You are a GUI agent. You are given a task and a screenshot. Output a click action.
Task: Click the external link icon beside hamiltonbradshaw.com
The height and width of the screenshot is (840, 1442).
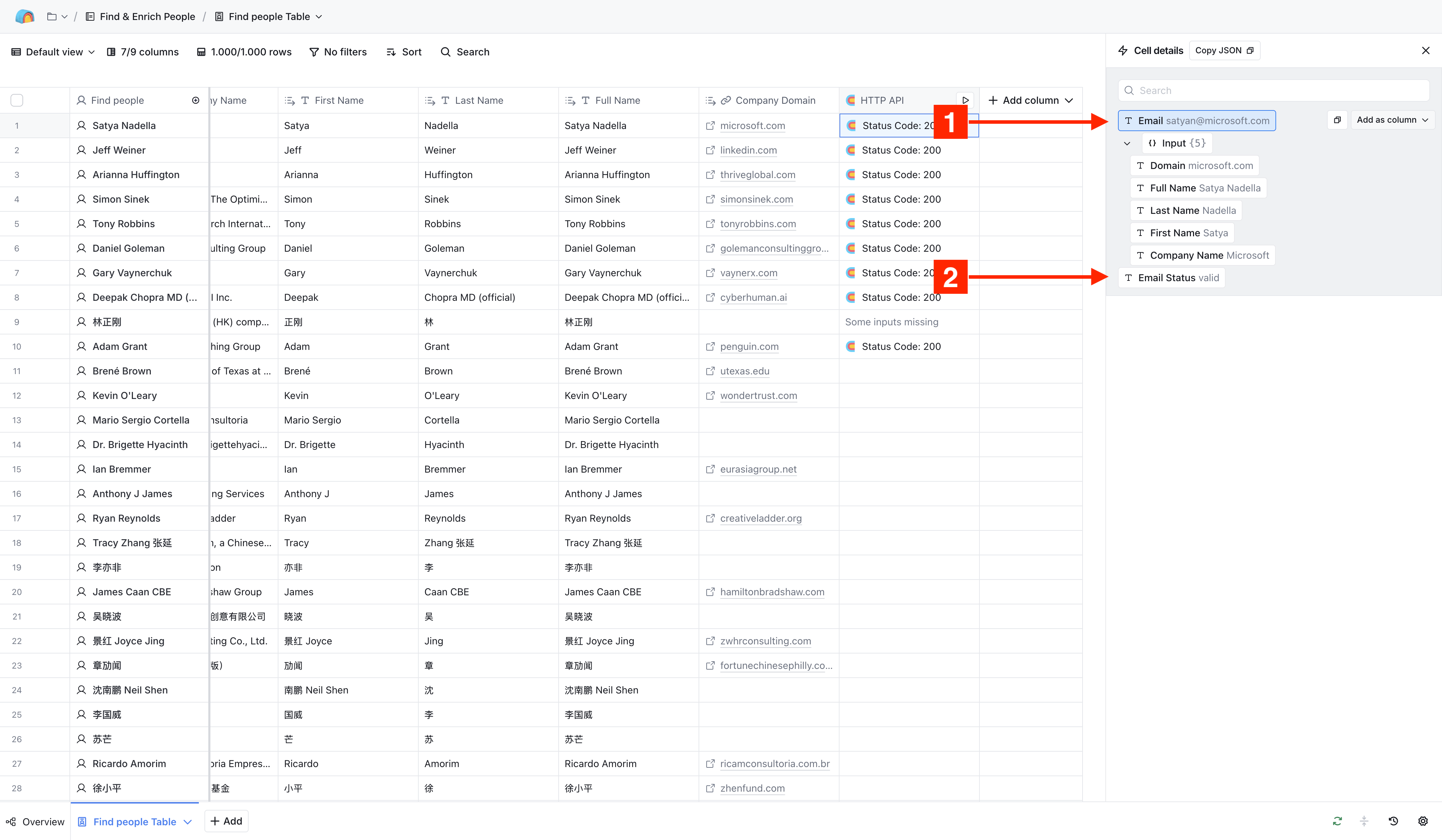710,592
